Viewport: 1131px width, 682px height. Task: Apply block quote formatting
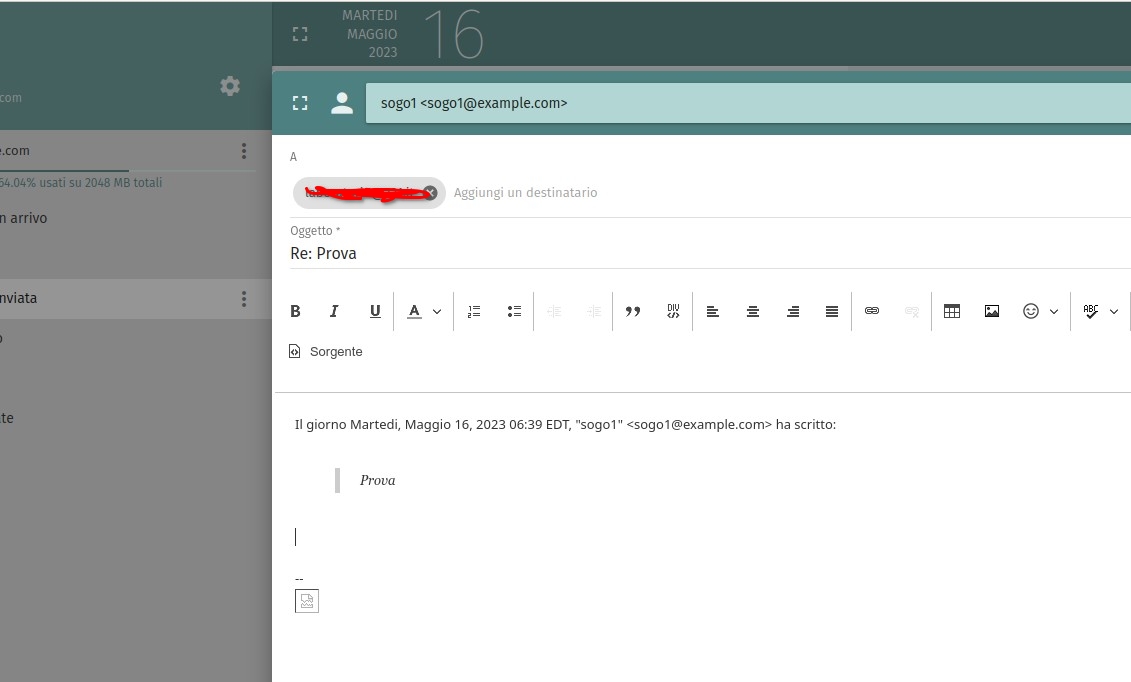point(633,312)
